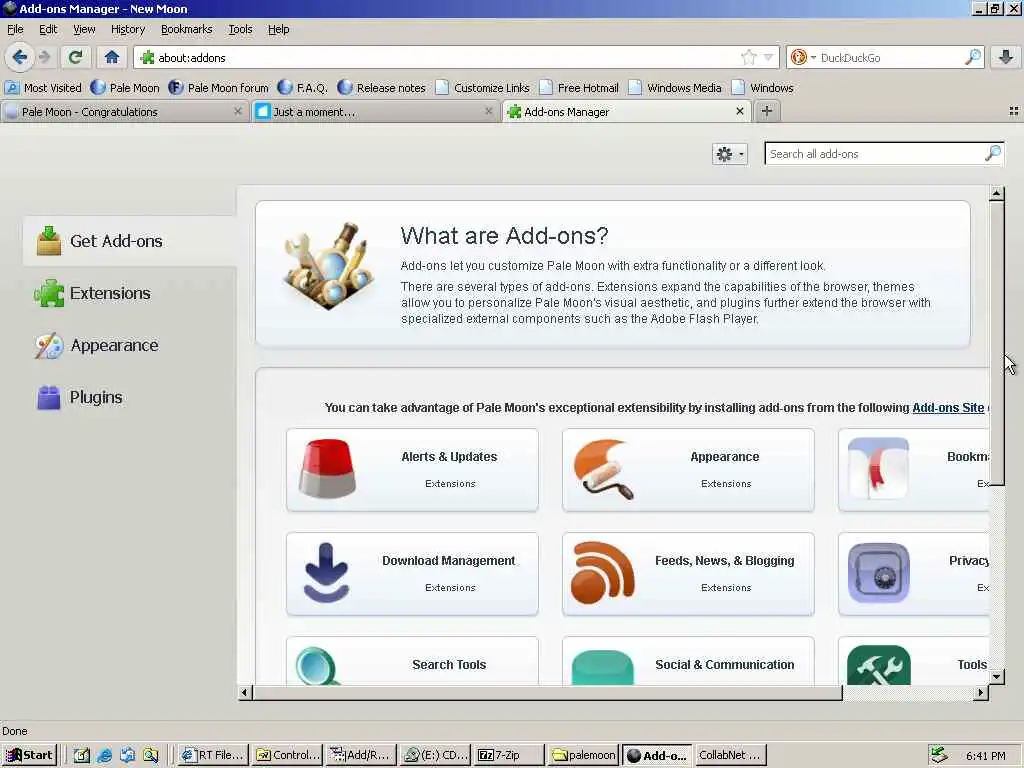1024x768 pixels.
Task: Click the bookmark ribbon category icon
Action: [878, 469]
